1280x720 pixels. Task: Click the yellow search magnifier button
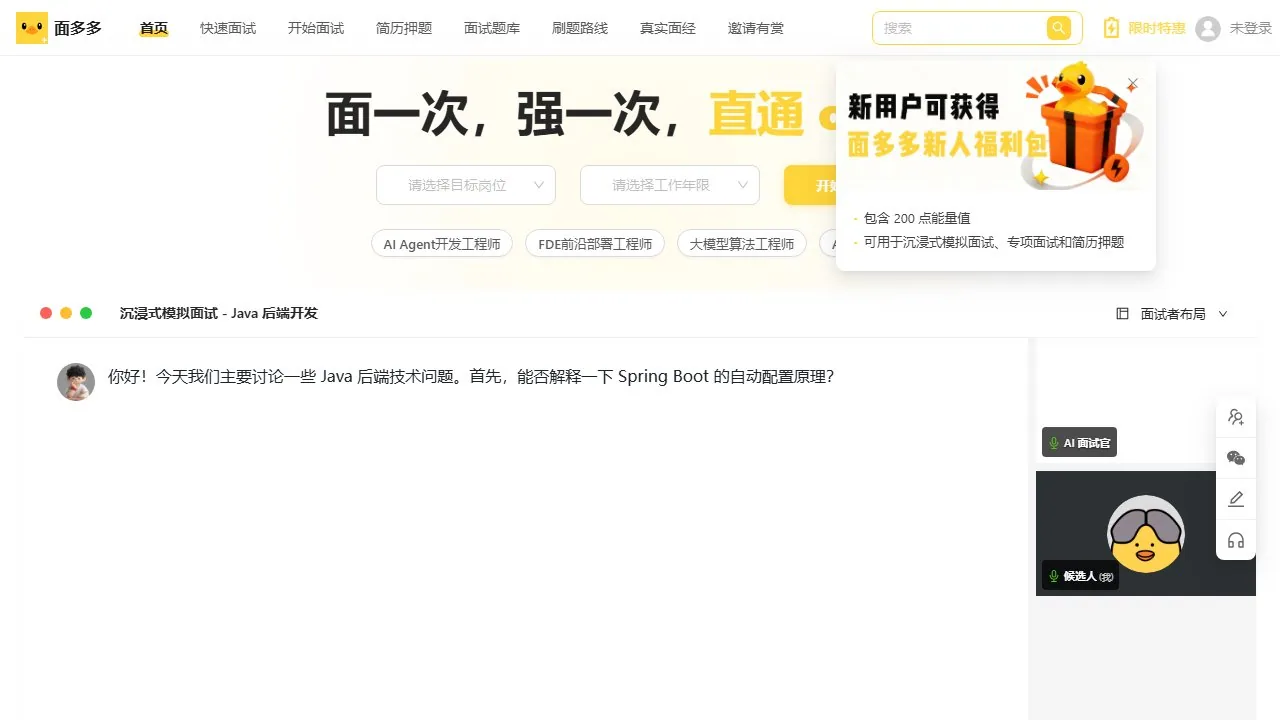(x=1058, y=28)
